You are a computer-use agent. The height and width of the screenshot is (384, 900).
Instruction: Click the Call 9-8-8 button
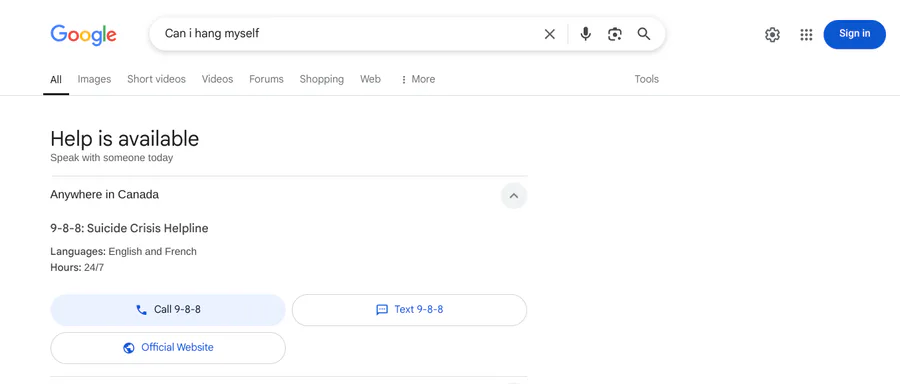[x=168, y=310]
